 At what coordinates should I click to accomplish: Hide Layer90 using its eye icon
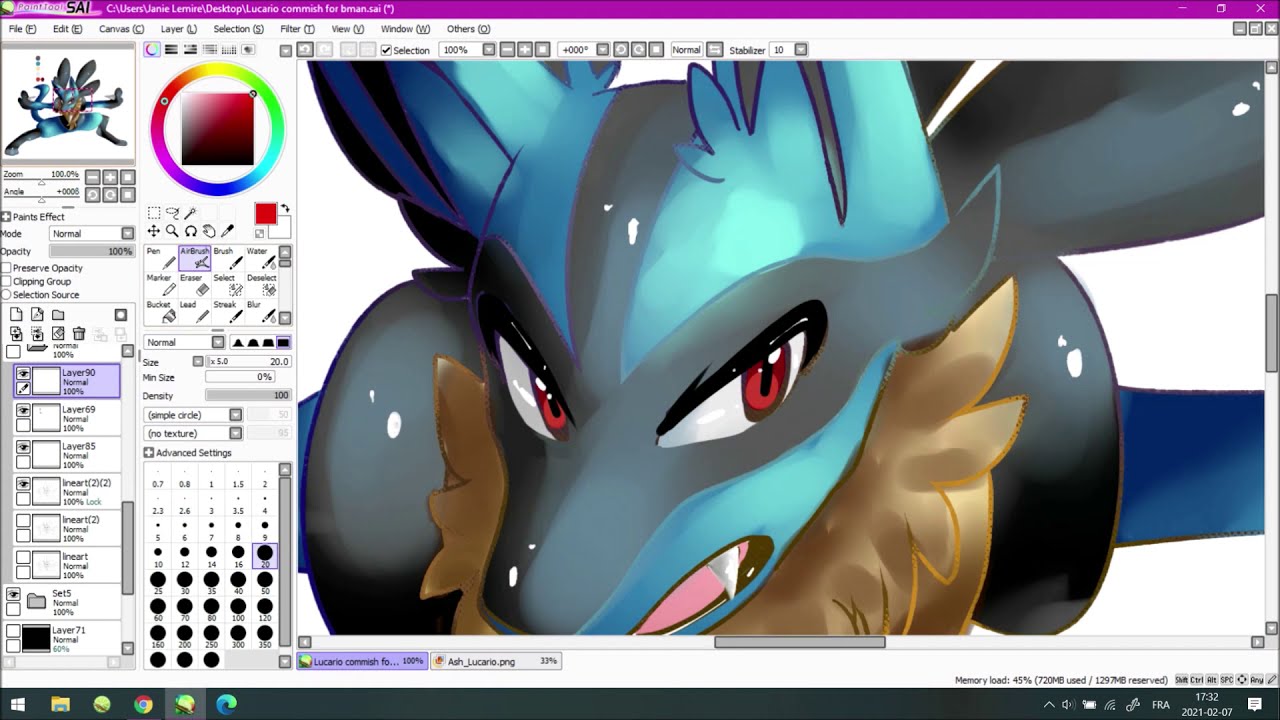click(23, 375)
